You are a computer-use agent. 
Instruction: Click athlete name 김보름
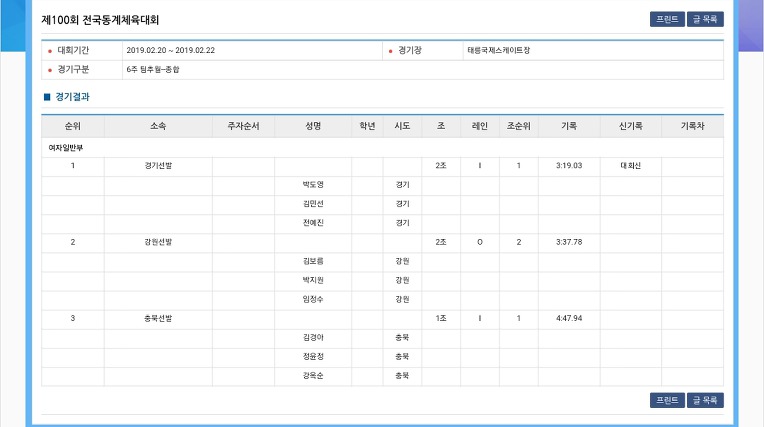(x=313, y=261)
